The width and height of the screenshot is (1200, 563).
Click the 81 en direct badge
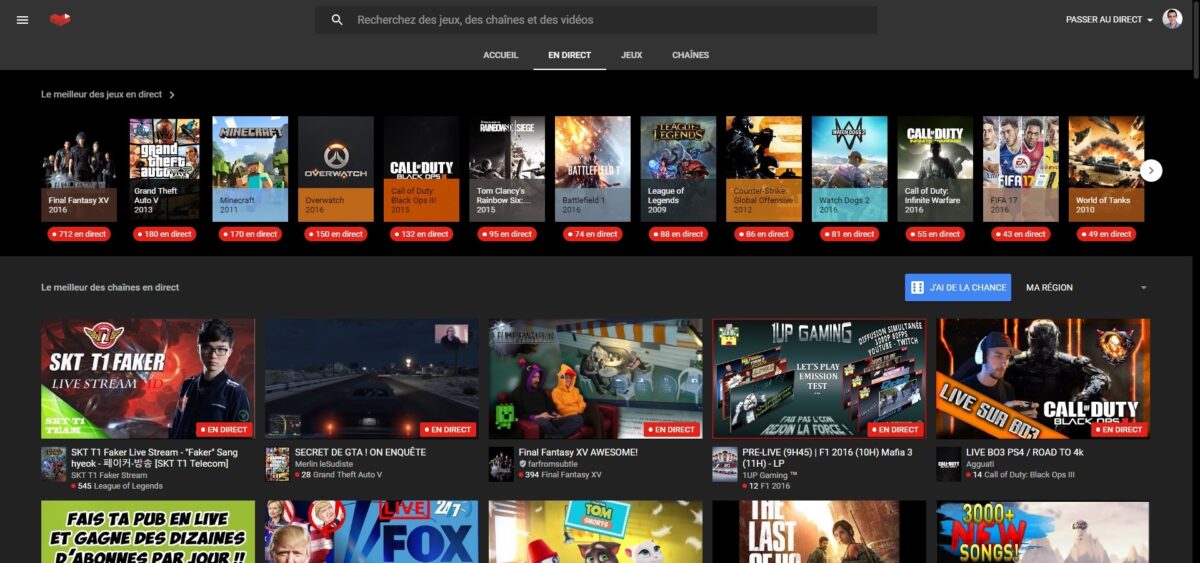click(850, 234)
